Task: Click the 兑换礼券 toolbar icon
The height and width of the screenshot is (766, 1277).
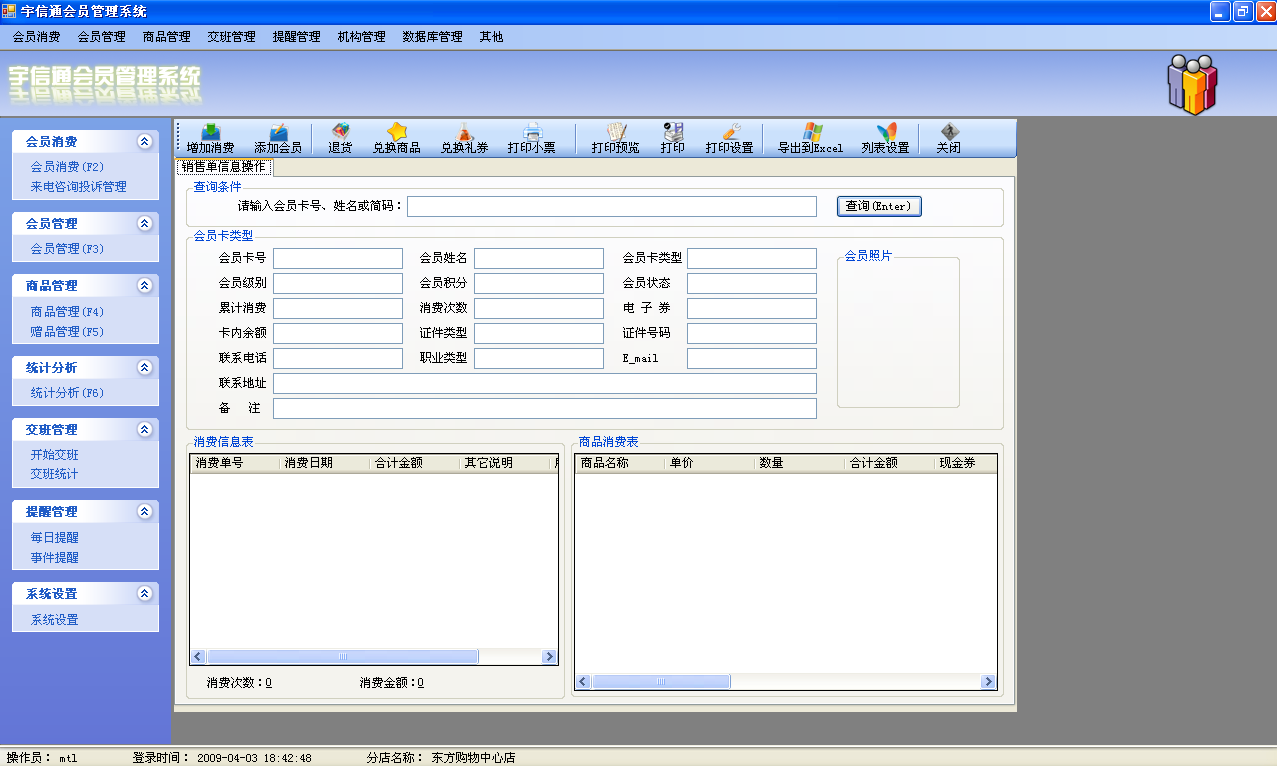Action: (x=464, y=133)
